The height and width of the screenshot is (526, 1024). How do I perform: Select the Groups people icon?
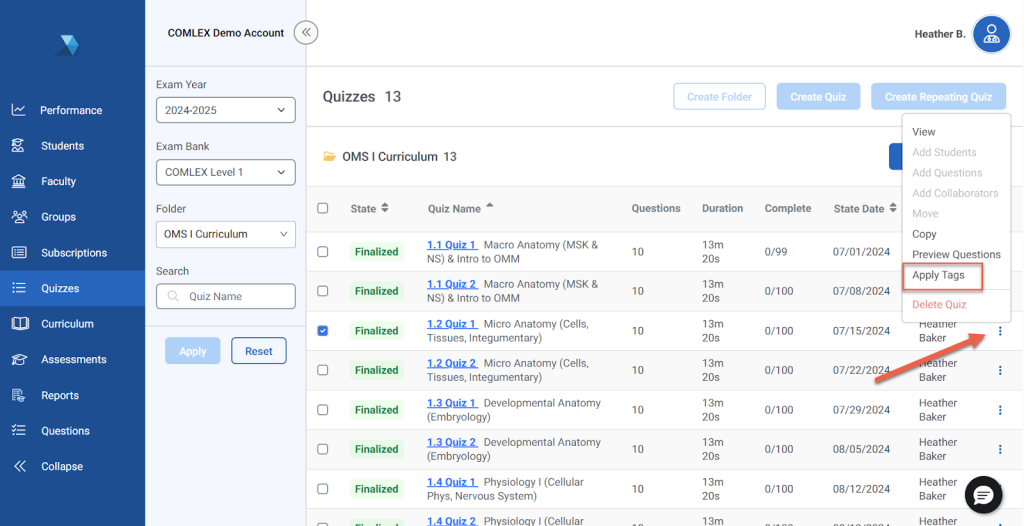[18, 217]
